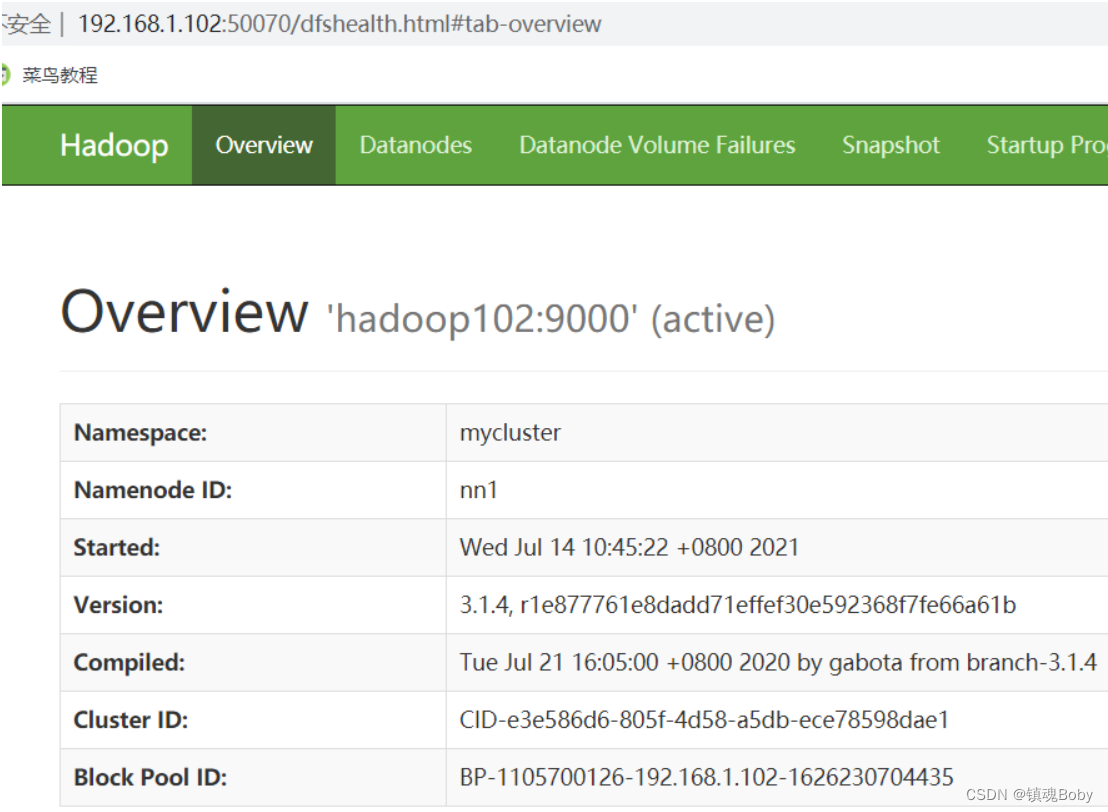Click the Cluster ID: label
Viewport: 1108px width, 812px height.
(x=131, y=719)
